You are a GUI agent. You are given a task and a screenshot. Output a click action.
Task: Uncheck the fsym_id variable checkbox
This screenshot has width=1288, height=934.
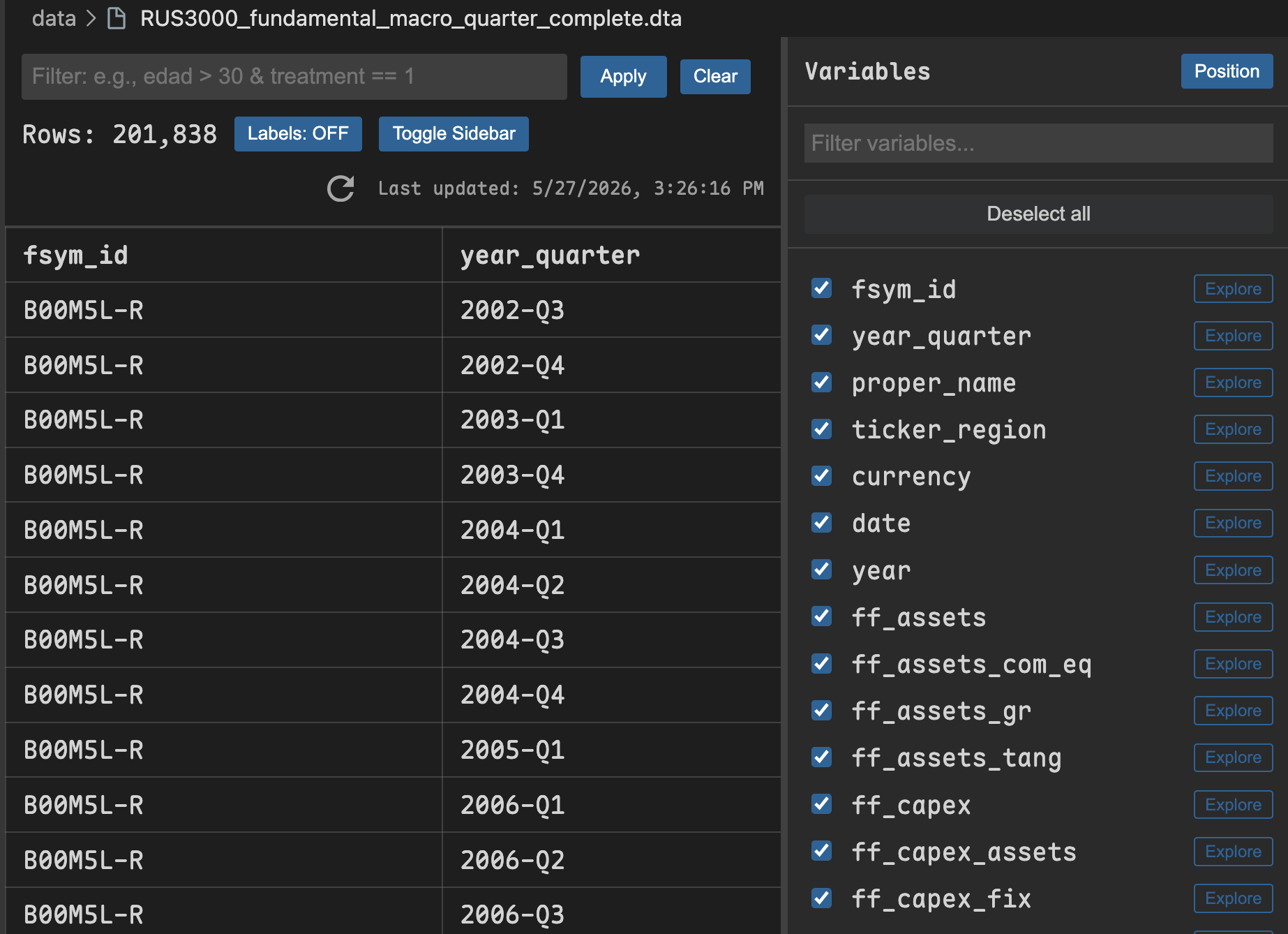(x=822, y=288)
